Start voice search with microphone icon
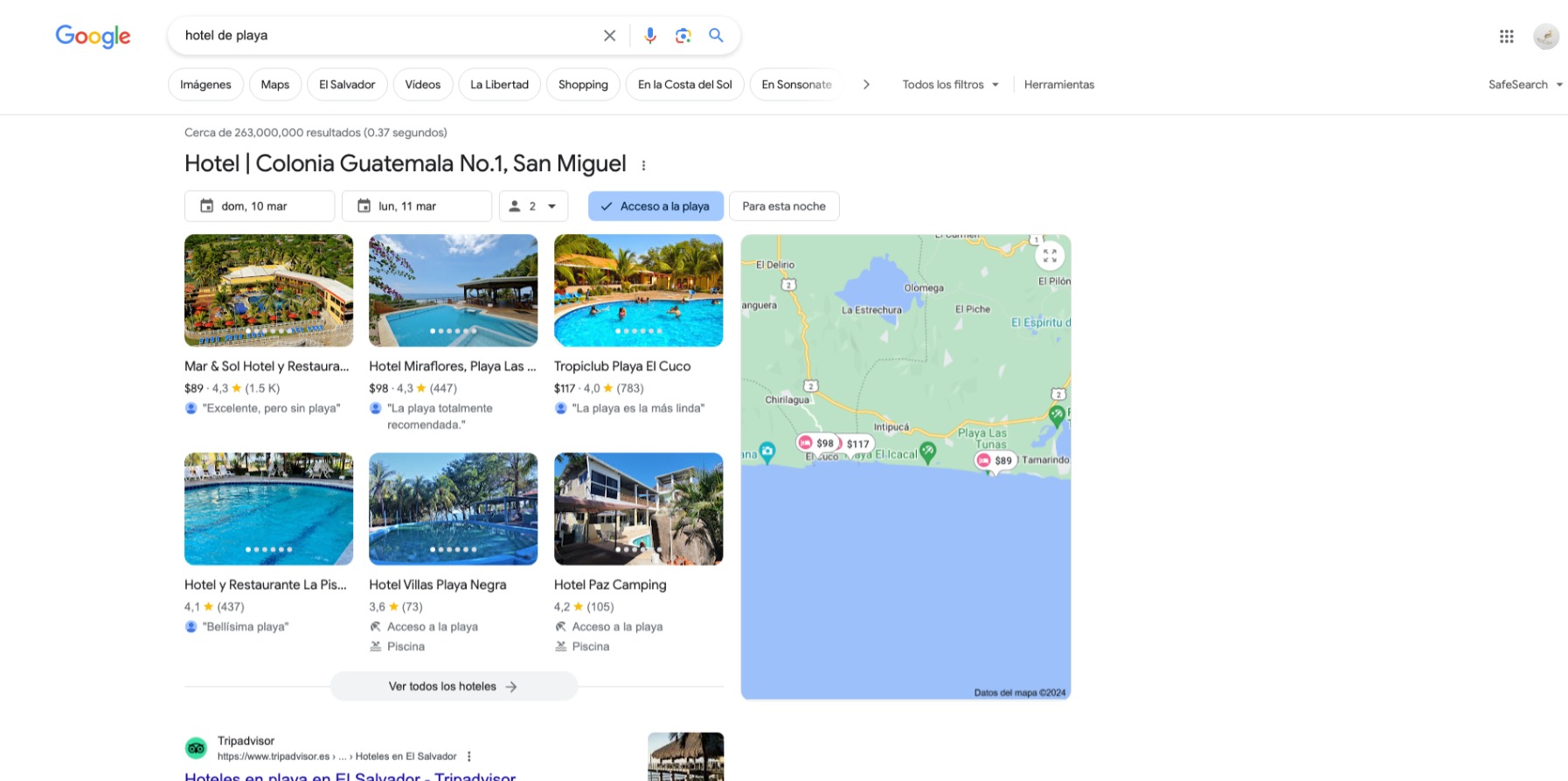Screen dimensions: 1568x781 [x=650, y=36]
